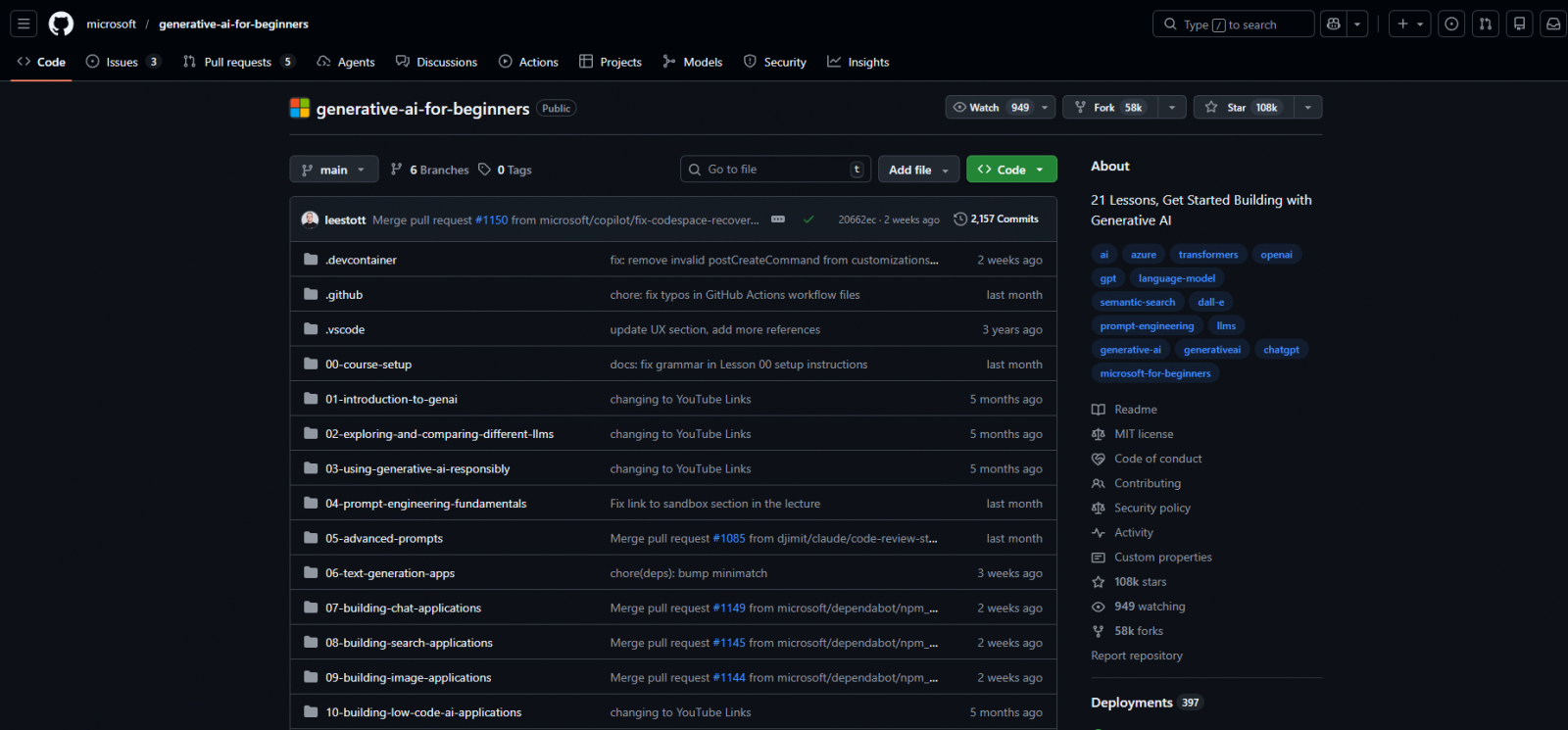Viewport: 1568px width, 730px height.
Task: Click the green check status icon
Action: click(x=808, y=219)
